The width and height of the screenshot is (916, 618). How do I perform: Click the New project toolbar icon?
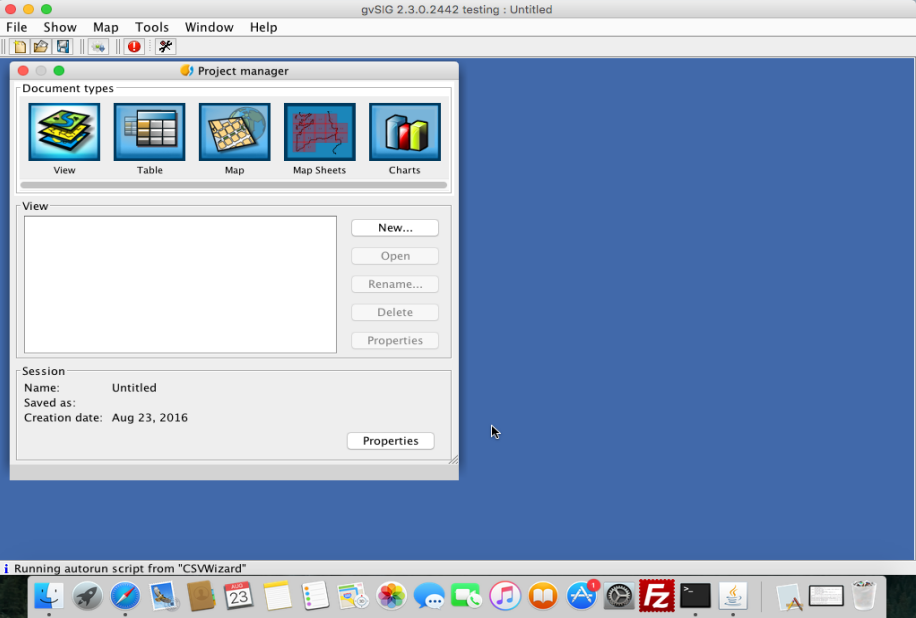point(20,47)
